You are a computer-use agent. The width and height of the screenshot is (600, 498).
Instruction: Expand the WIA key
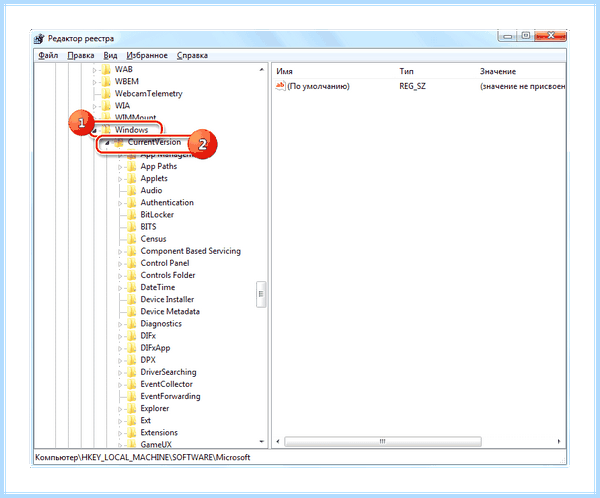[x=95, y=106]
